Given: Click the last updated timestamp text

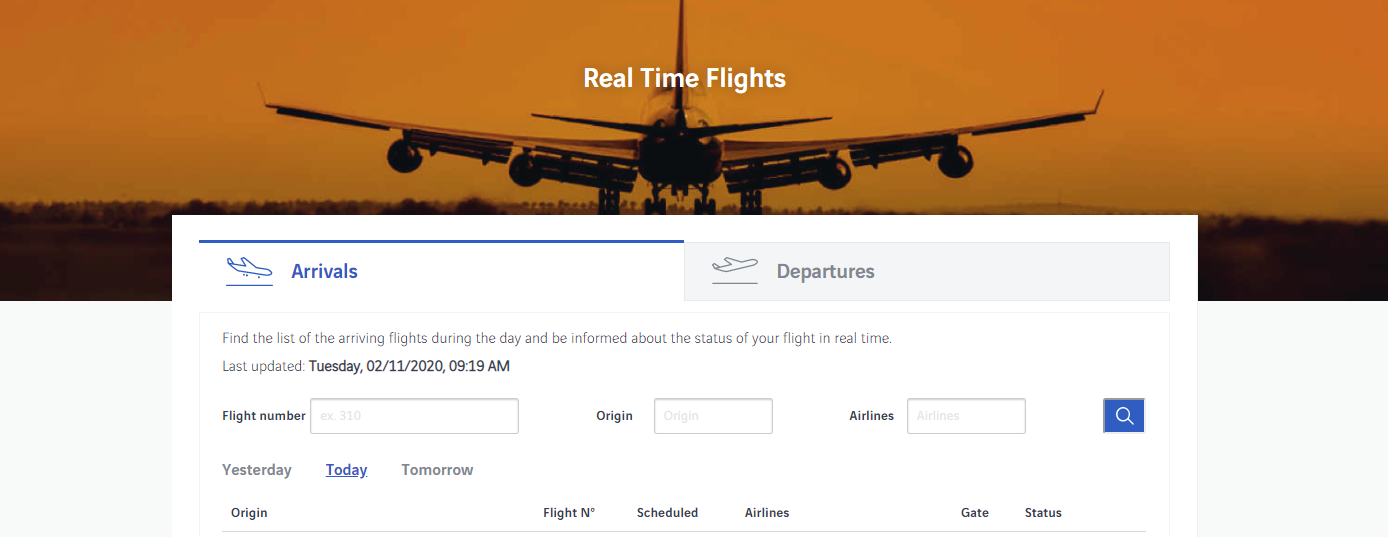Looking at the screenshot, I should pos(409,366).
